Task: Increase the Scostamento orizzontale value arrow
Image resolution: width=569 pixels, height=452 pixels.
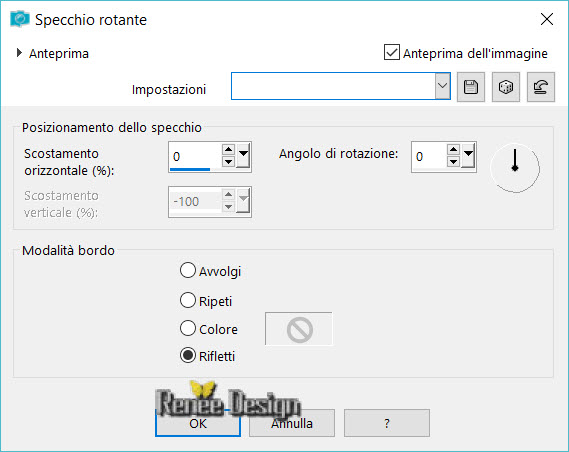Action: [228, 150]
